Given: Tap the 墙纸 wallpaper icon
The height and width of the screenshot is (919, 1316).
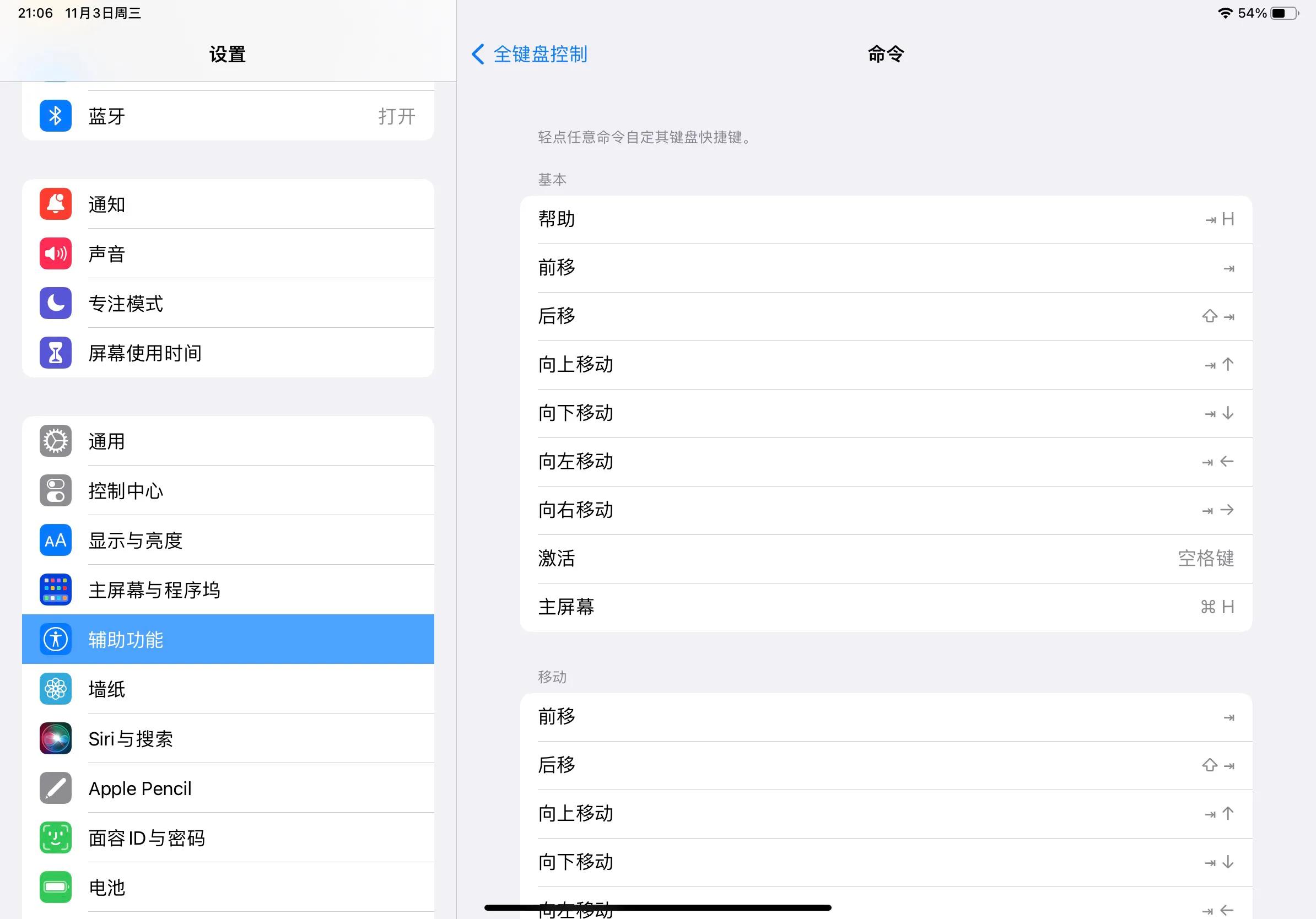Looking at the screenshot, I should (x=55, y=689).
